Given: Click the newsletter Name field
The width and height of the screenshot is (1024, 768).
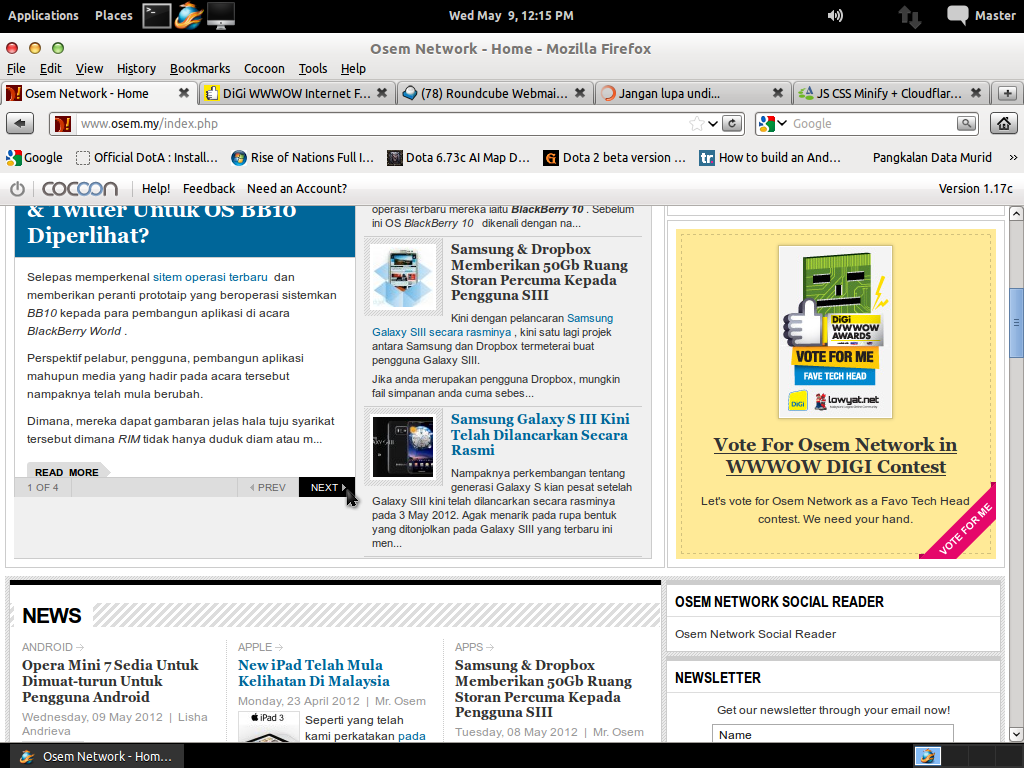Looking at the screenshot, I should coord(833,734).
